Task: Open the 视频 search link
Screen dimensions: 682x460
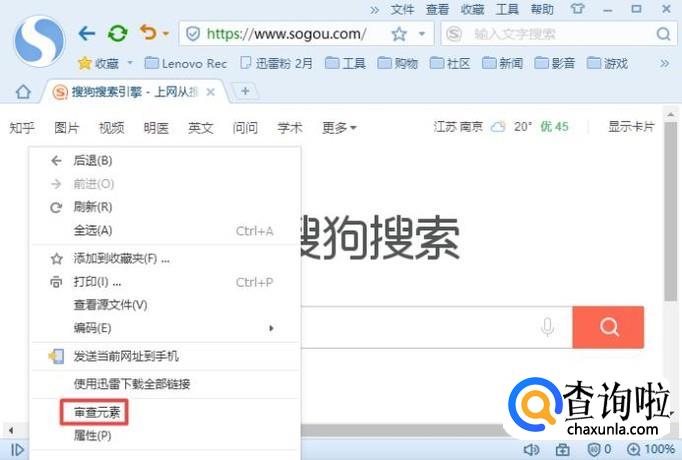Action: pyautogui.click(x=111, y=128)
